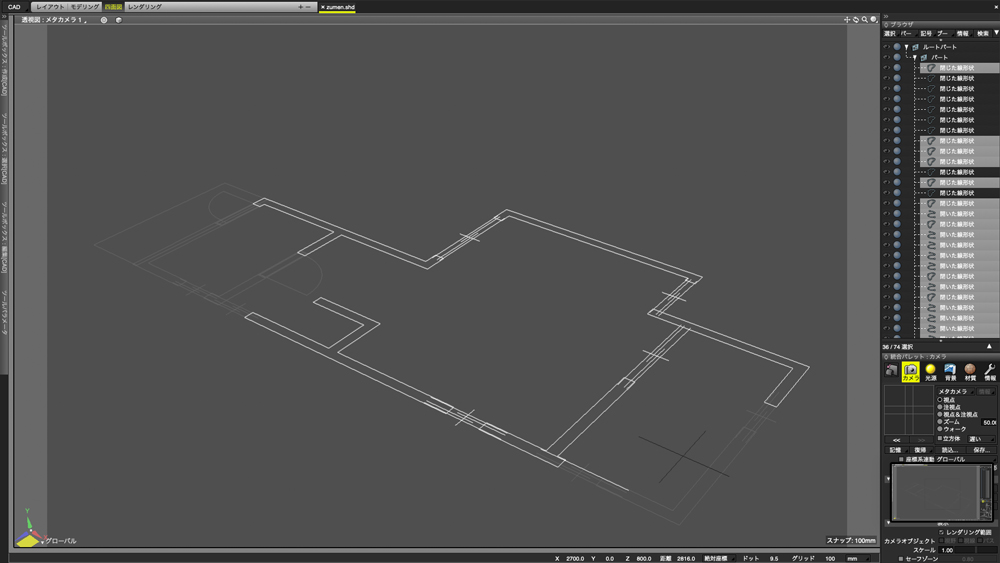Click the 保存... button
Viewport: 1000px width, 563px height.
(x=982, y=450)
